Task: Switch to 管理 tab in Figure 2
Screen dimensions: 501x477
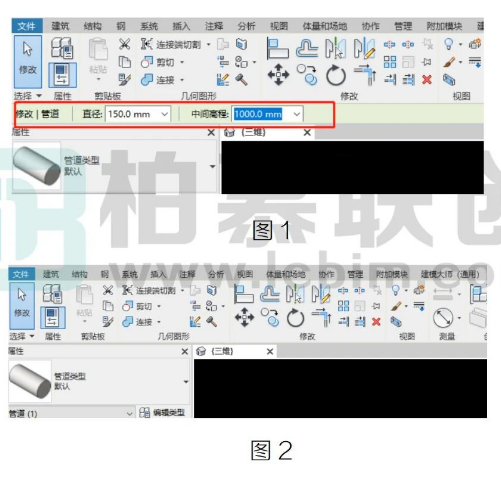Action: [355, 274]
